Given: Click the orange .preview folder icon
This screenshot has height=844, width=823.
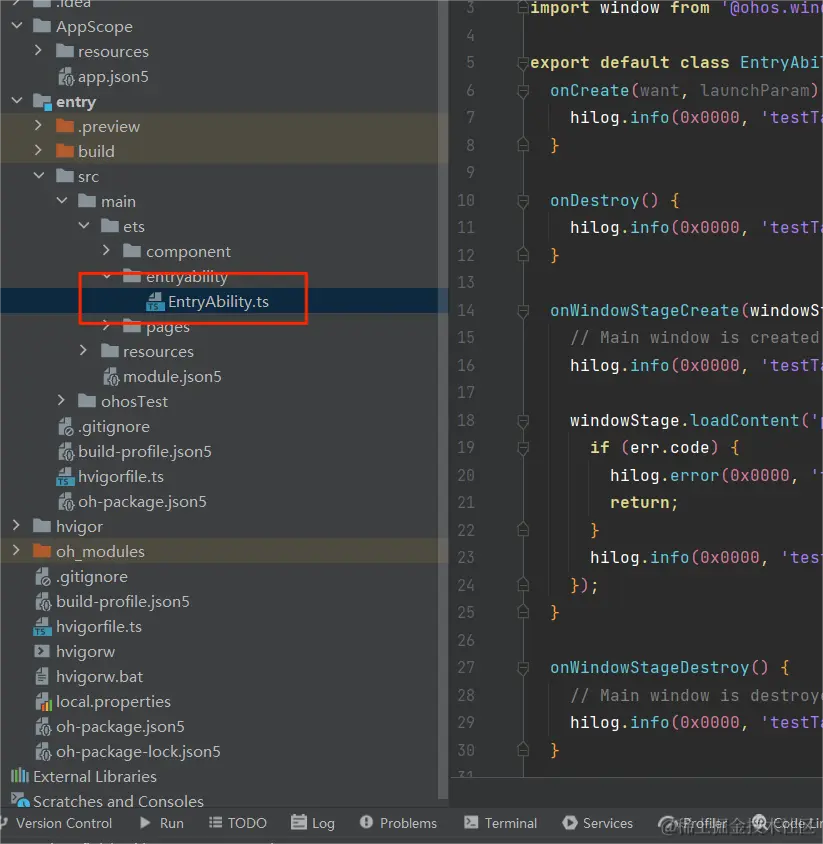Looking at the screenshot, I should tap(65, 126).
